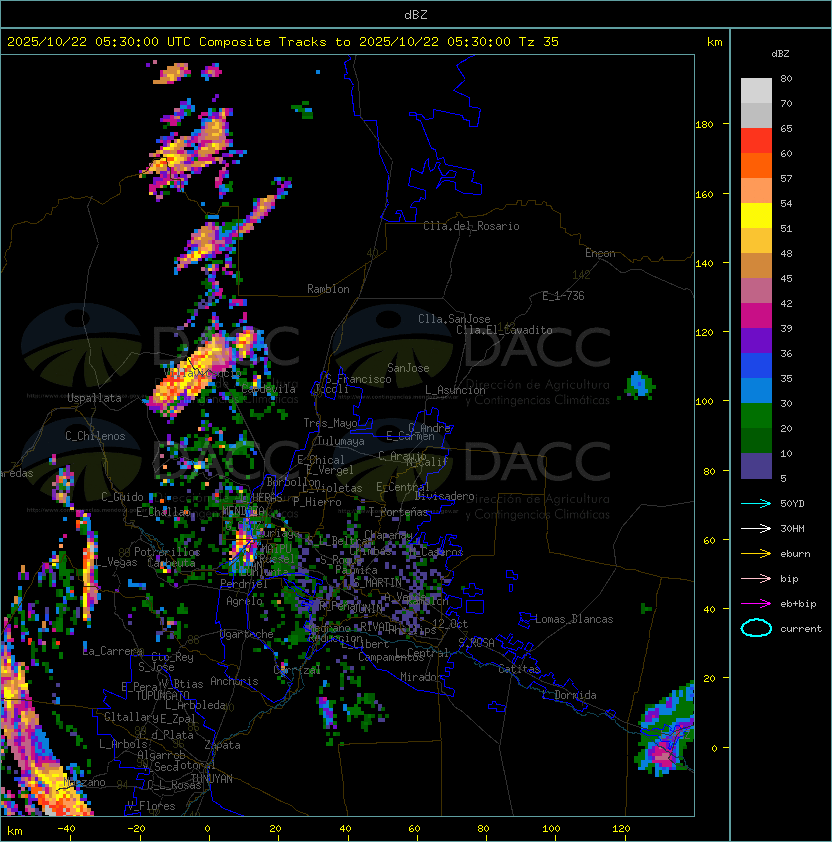Click the L_Asuncion place label
The width and height of the screenshot is (832, 842).
455,390
